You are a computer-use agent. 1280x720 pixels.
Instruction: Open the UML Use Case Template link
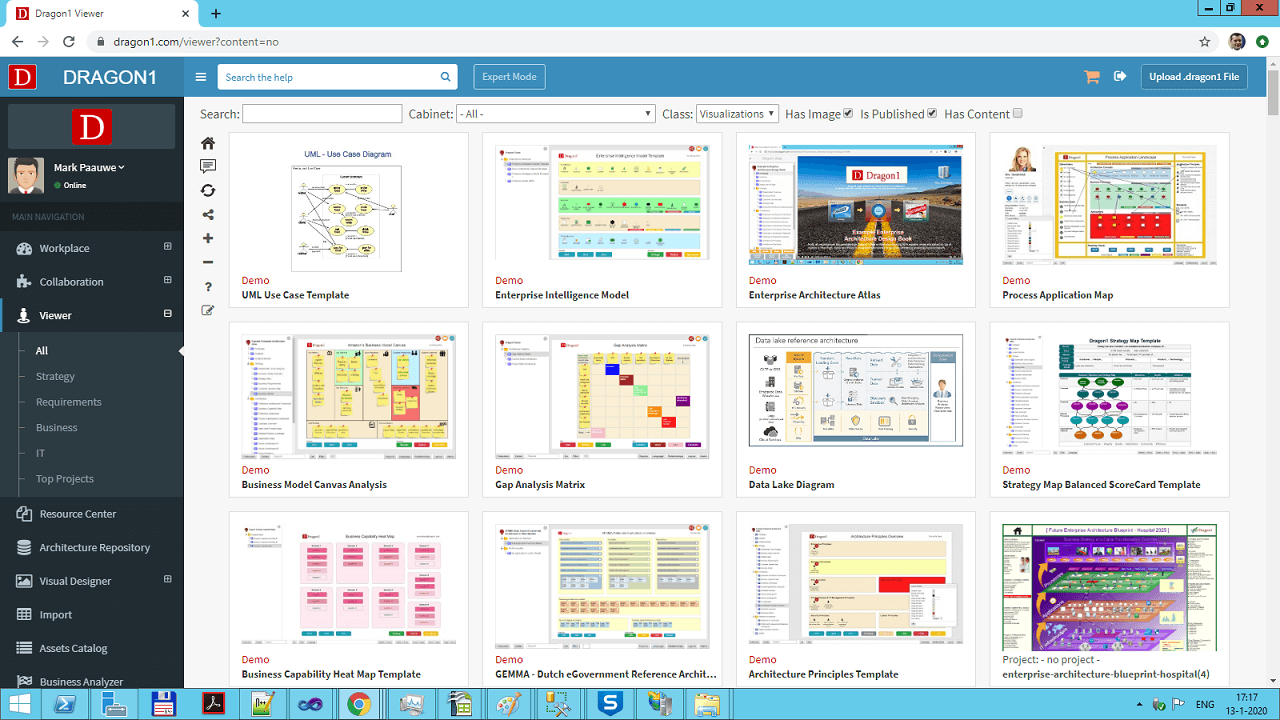click(296, 295)
